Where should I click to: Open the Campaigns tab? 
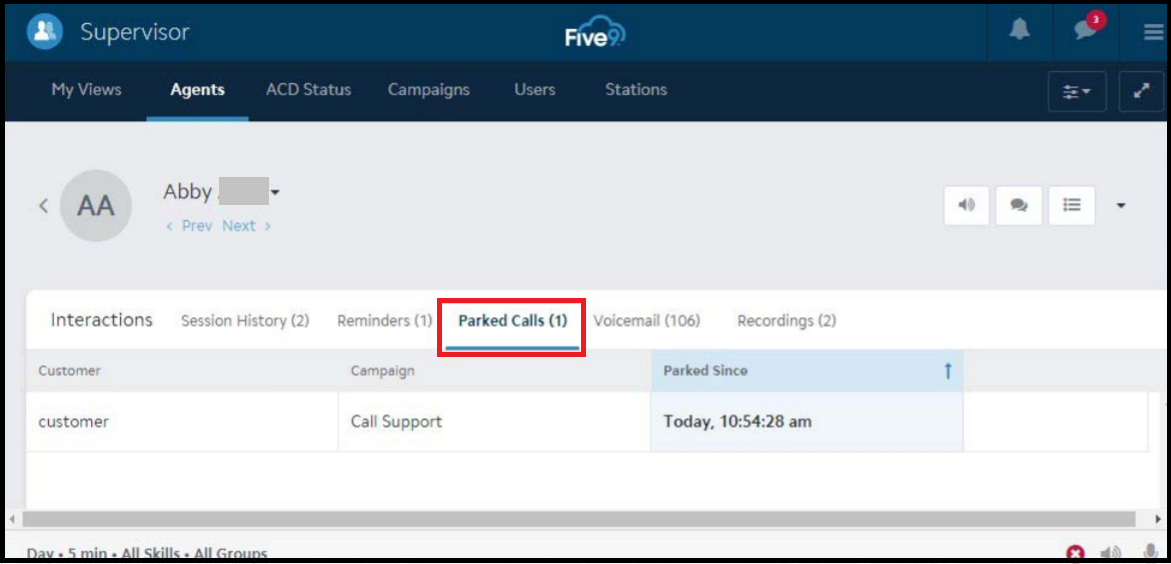(429, 90)
